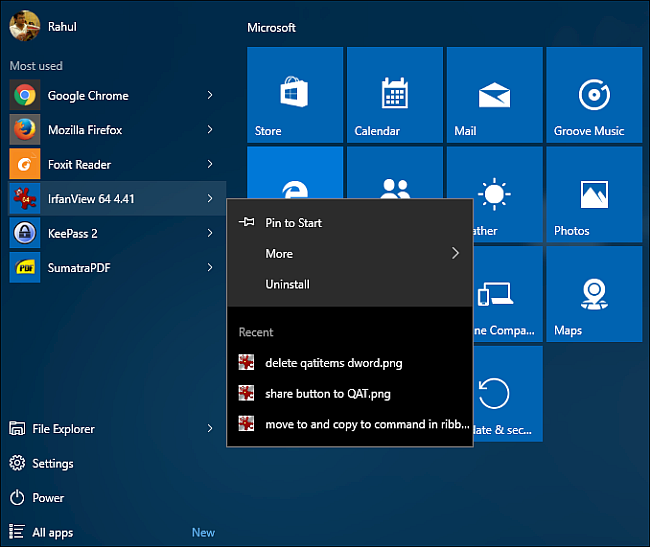
Task: Open recent file share button to QAT.png
Action: (327, 393)
